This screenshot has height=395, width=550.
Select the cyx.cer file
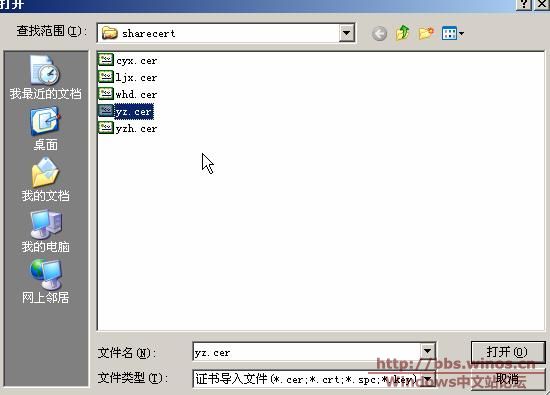[x=128, y=60]
